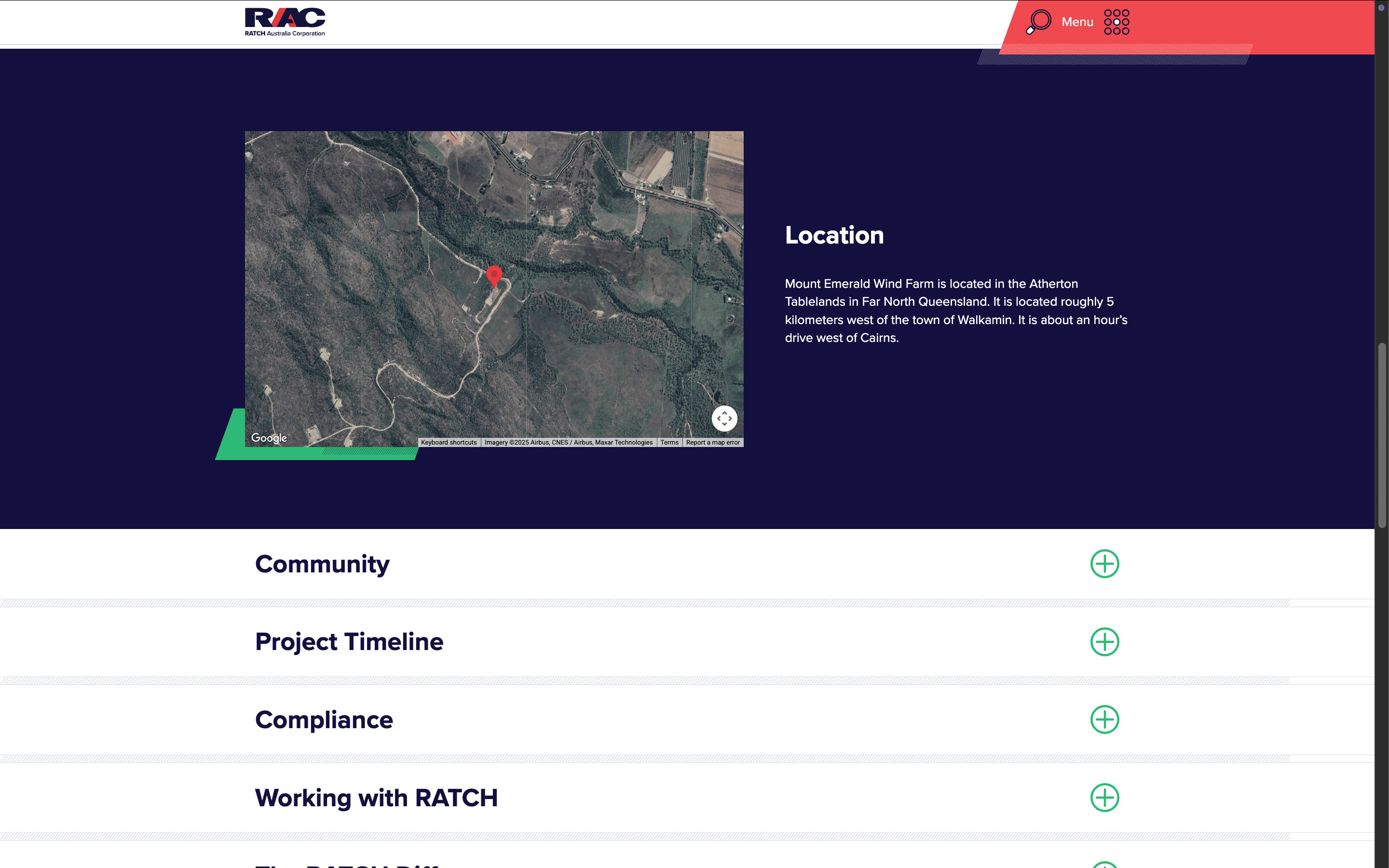This screenshot has height=868, width=1389.
Task: Expand Project Timeline with plus icon
Action: 1104,642
